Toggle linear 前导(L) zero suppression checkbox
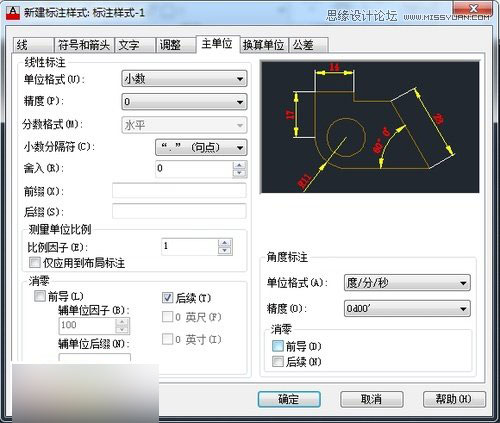The image size is (500, 423). 40,296
